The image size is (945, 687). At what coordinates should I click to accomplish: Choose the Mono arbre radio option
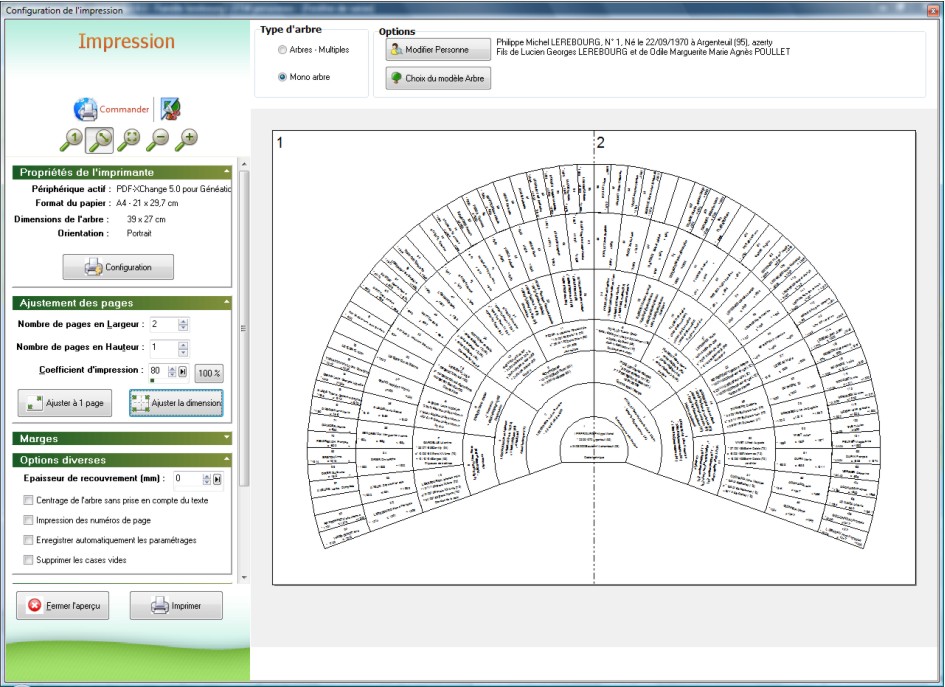(x=283, y=76)
